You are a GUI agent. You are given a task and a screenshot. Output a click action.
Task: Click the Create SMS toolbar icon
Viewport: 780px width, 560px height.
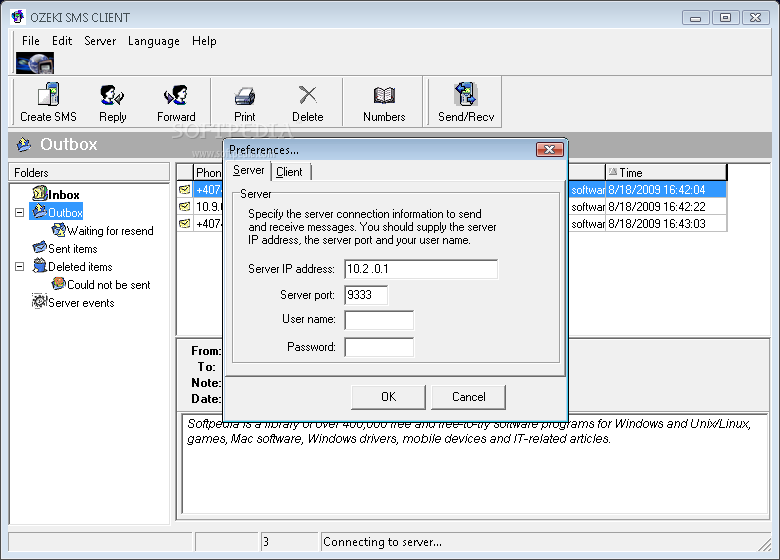click(48, 94)
